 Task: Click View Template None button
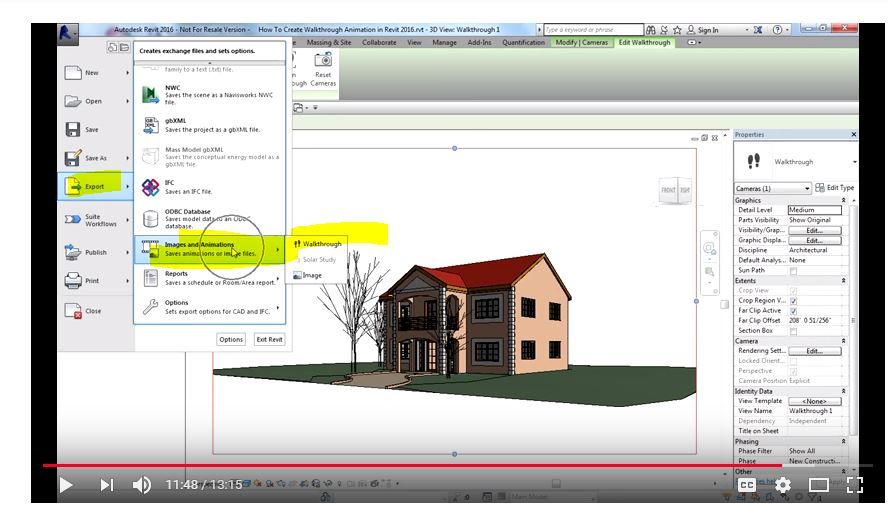click(814, 402)
